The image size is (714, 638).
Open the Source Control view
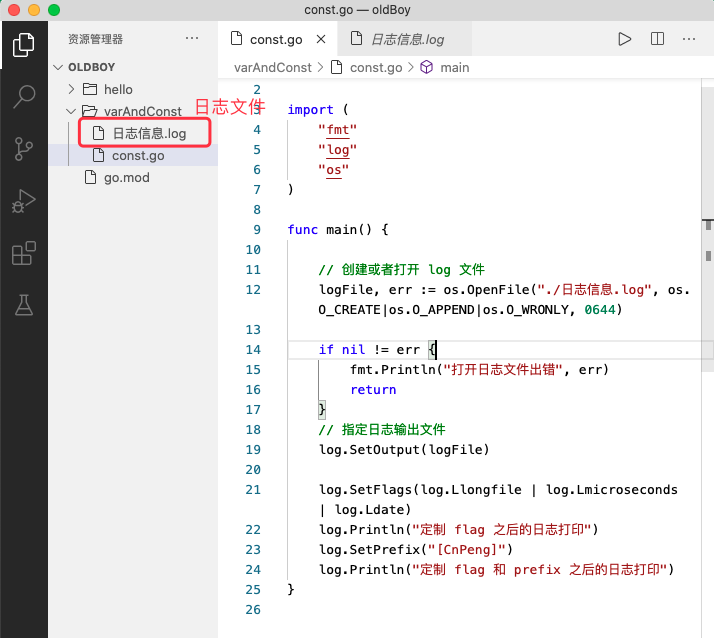pos(23,149)
